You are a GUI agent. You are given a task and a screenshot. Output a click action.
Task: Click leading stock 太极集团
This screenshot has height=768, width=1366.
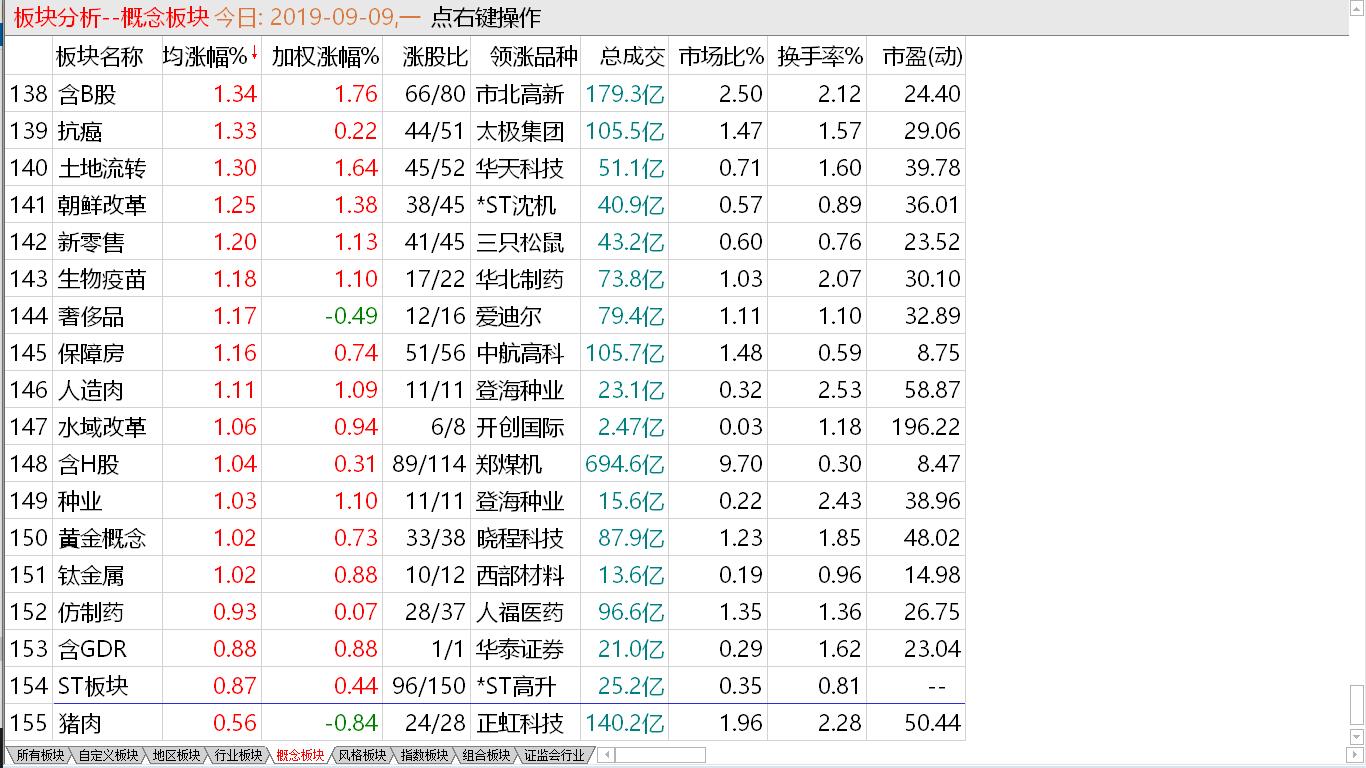[x=520, y=132]
